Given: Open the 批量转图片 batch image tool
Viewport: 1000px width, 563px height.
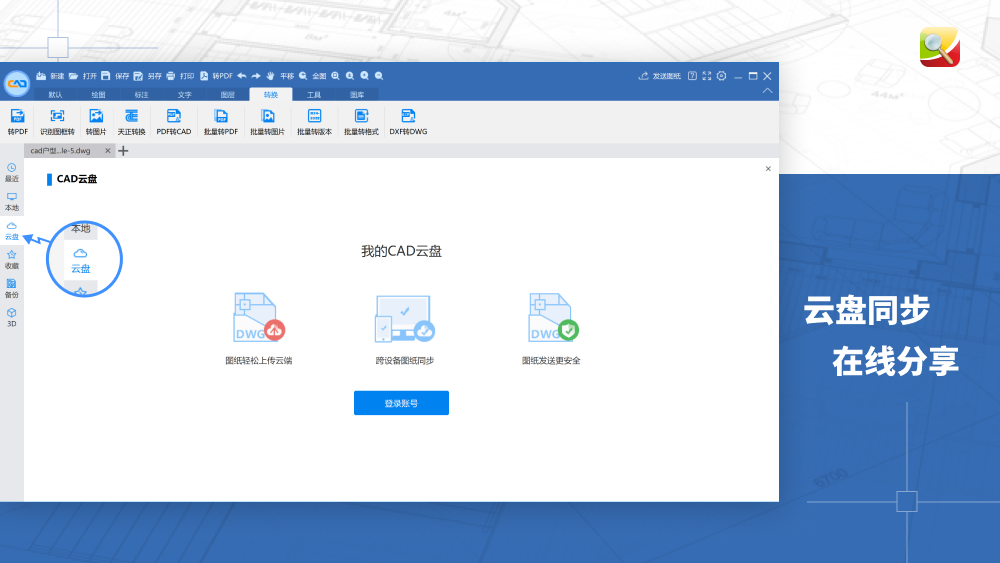Looking at the screenshot, I should pyautogui.click(x=267, y=122).
